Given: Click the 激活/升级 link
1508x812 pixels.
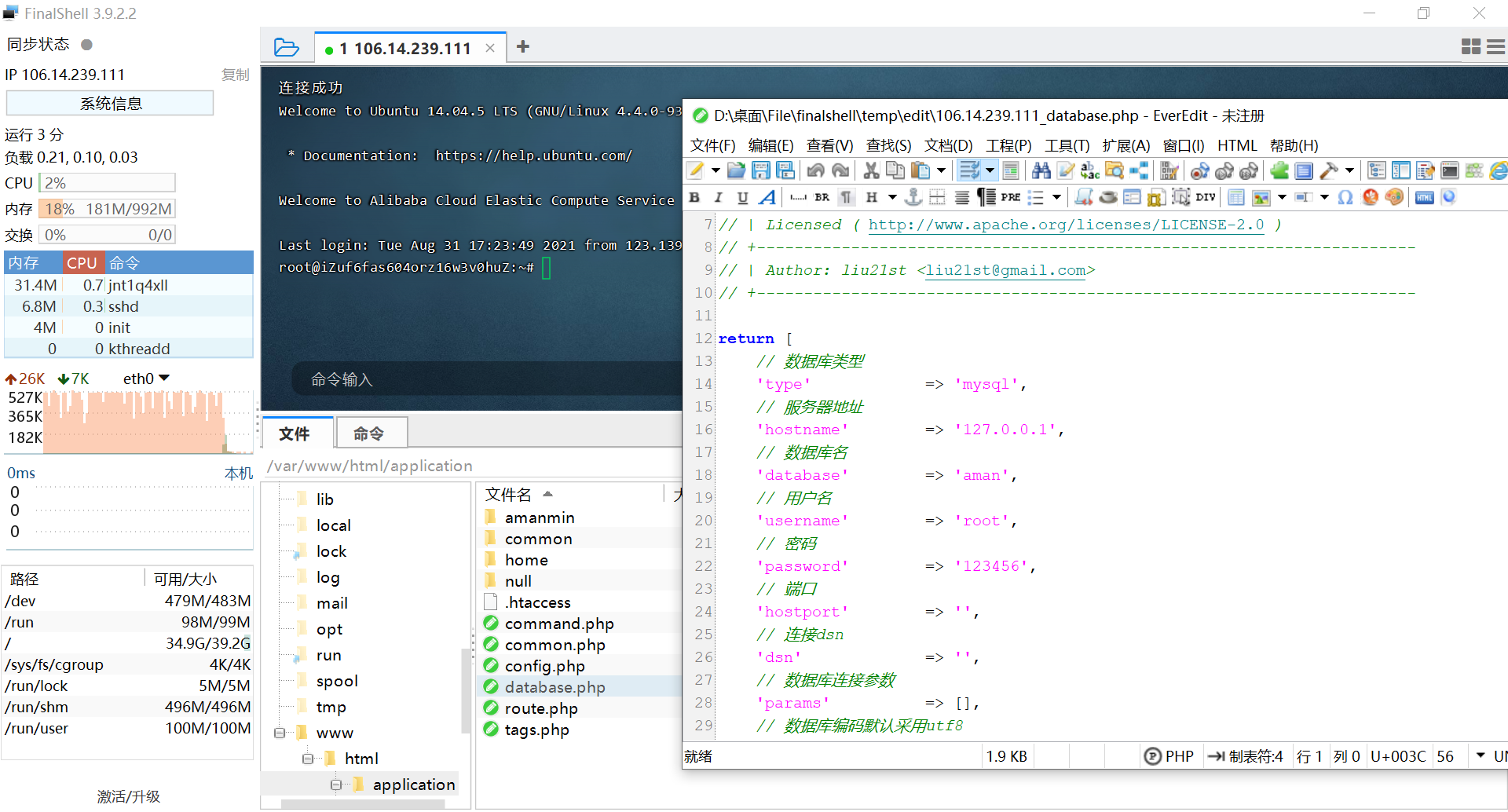Looking at the screenshot, I should click(128, 796).
